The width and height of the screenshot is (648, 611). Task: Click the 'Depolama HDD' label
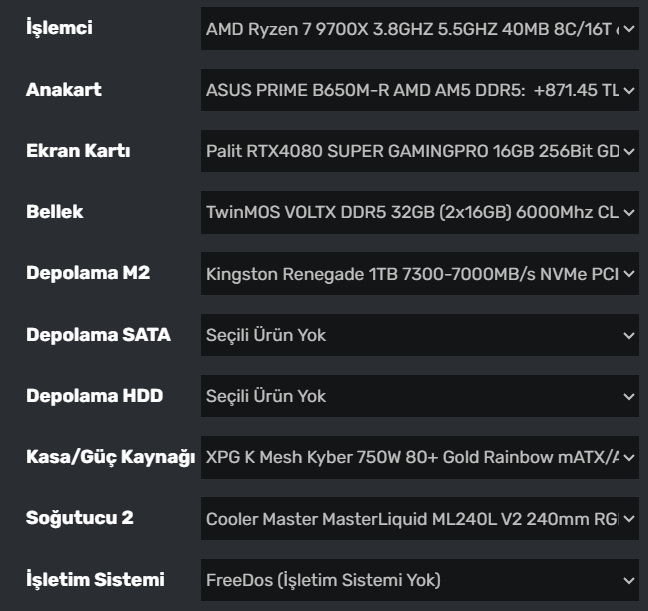tap(94, 396)
